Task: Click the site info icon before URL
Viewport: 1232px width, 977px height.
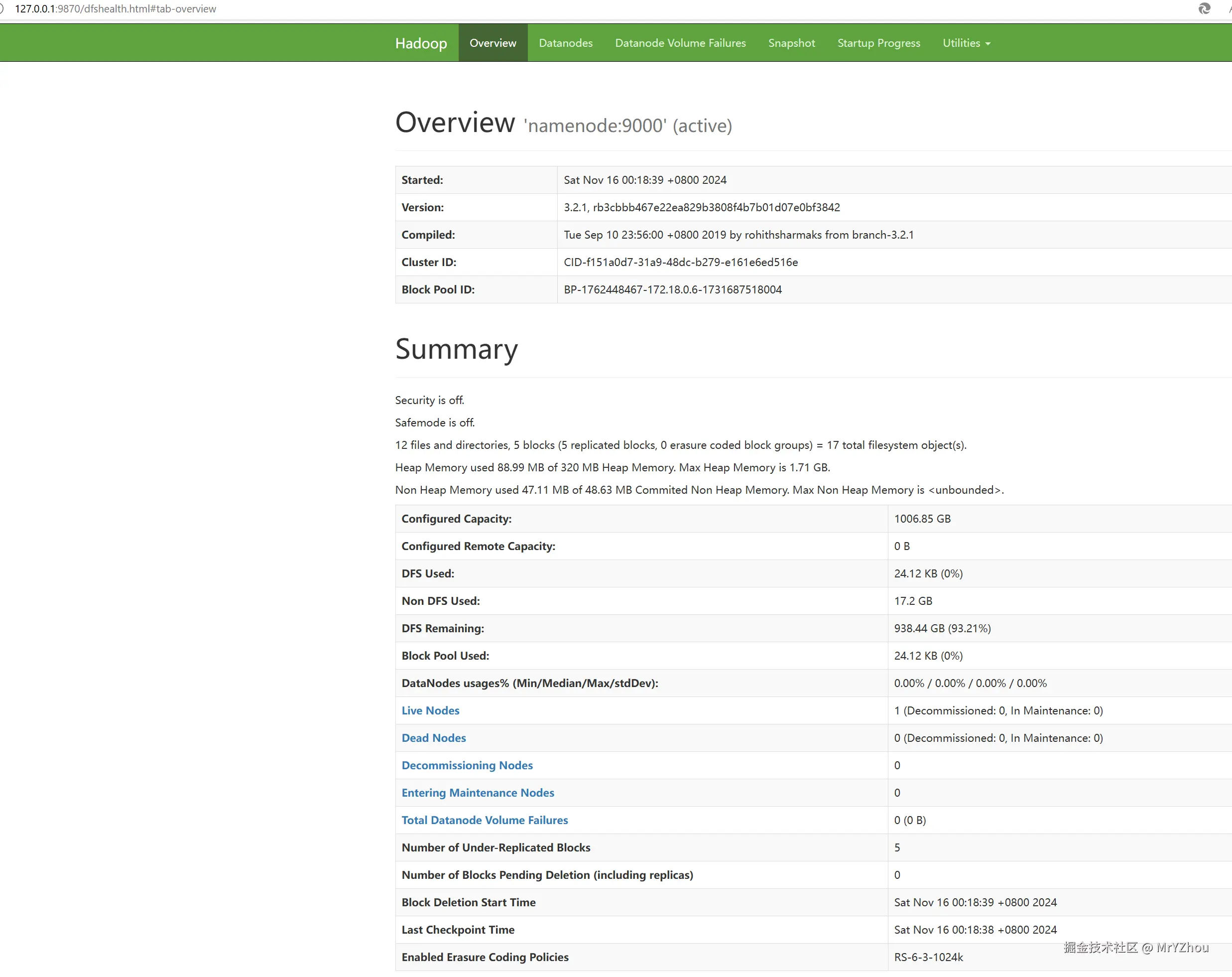Action: (x=1, y=8)
